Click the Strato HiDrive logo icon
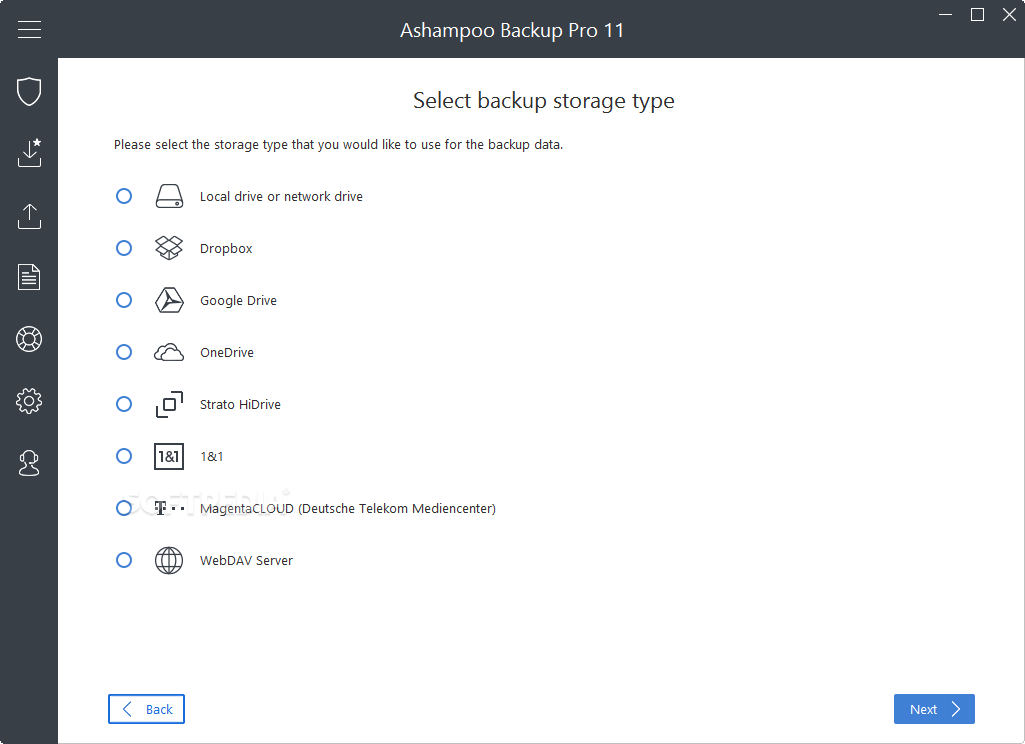 pyautogui.click(x=169, y=404)
